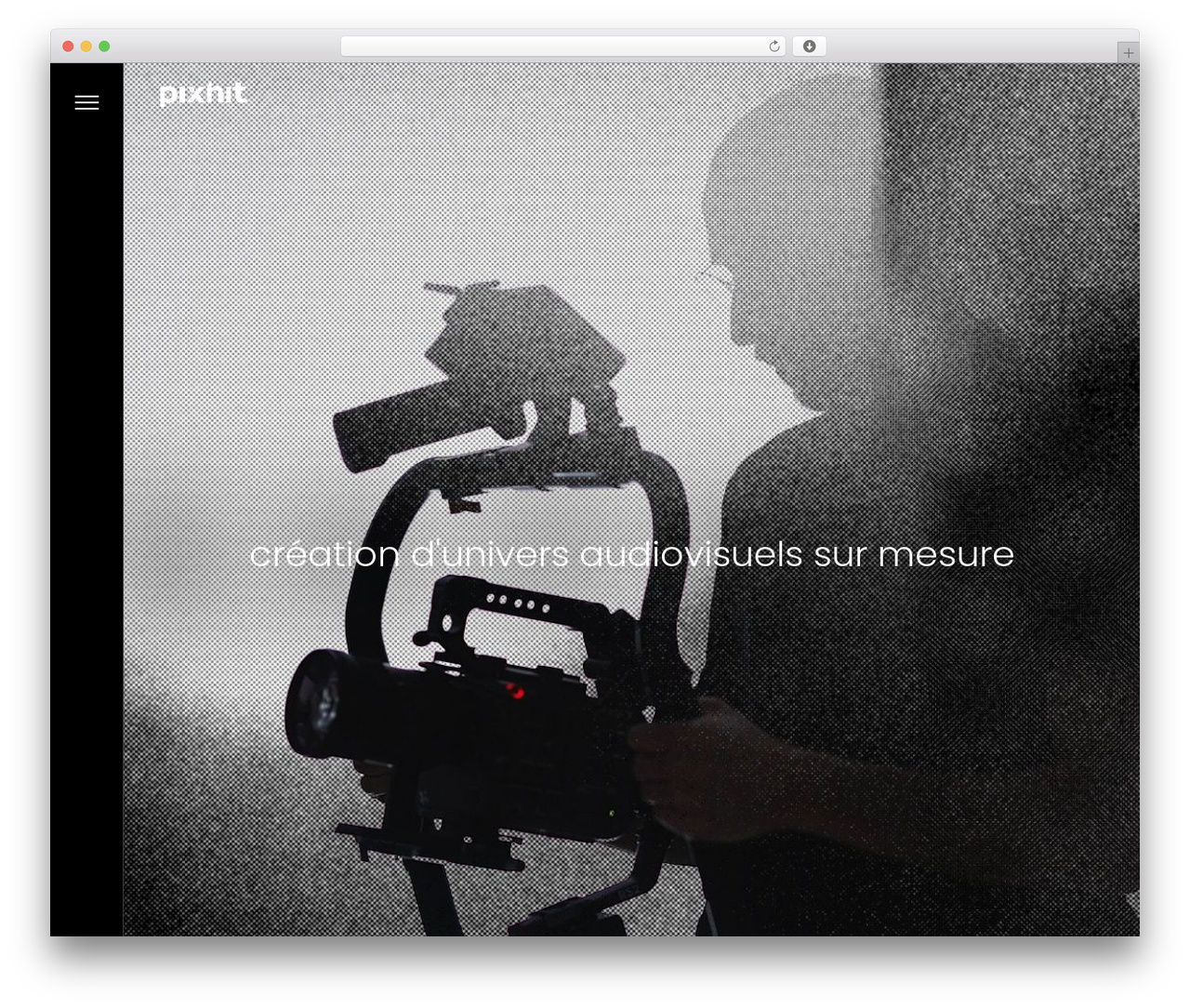Click the word "mesure" in the headline

click(945, 555)
